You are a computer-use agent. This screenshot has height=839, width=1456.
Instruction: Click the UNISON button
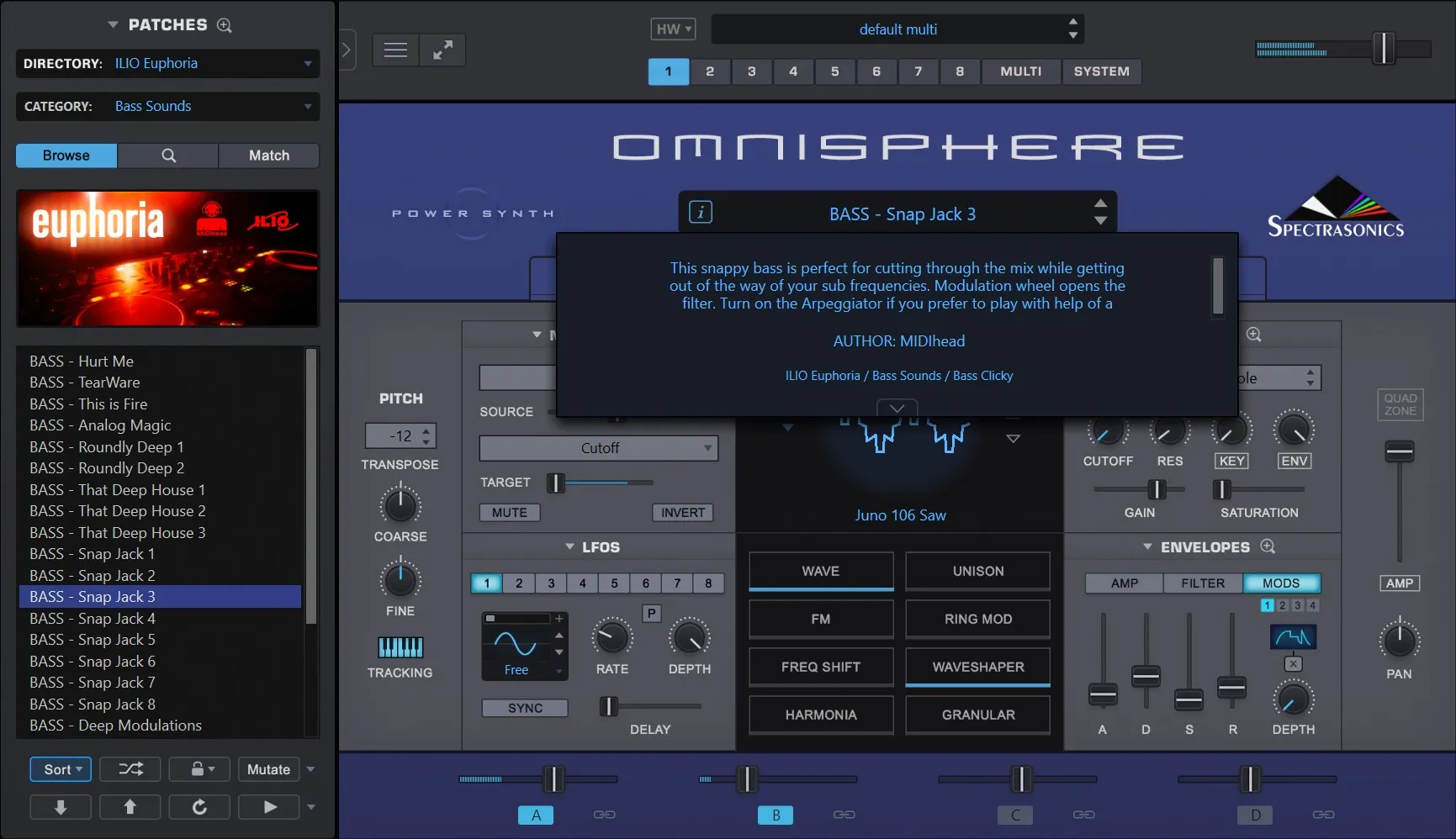(x=977, y=571)
